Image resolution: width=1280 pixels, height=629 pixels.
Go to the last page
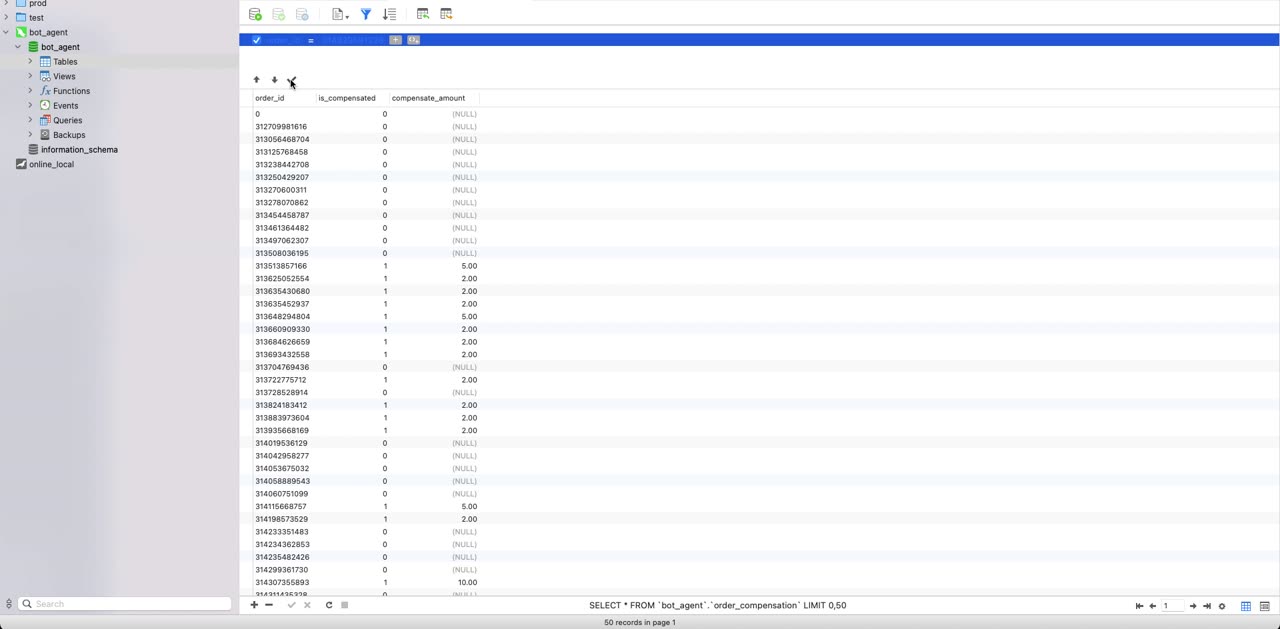point(1207,606)
